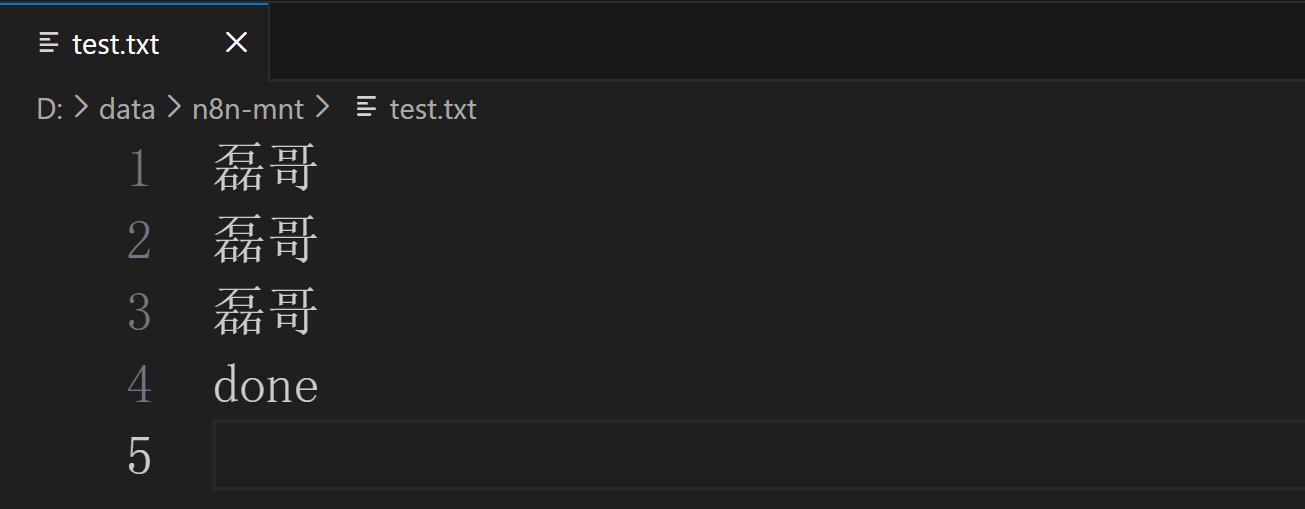Click line number 5 in the gutter
This screenshot has height=509, width=1305.
[x=139, y=456]
